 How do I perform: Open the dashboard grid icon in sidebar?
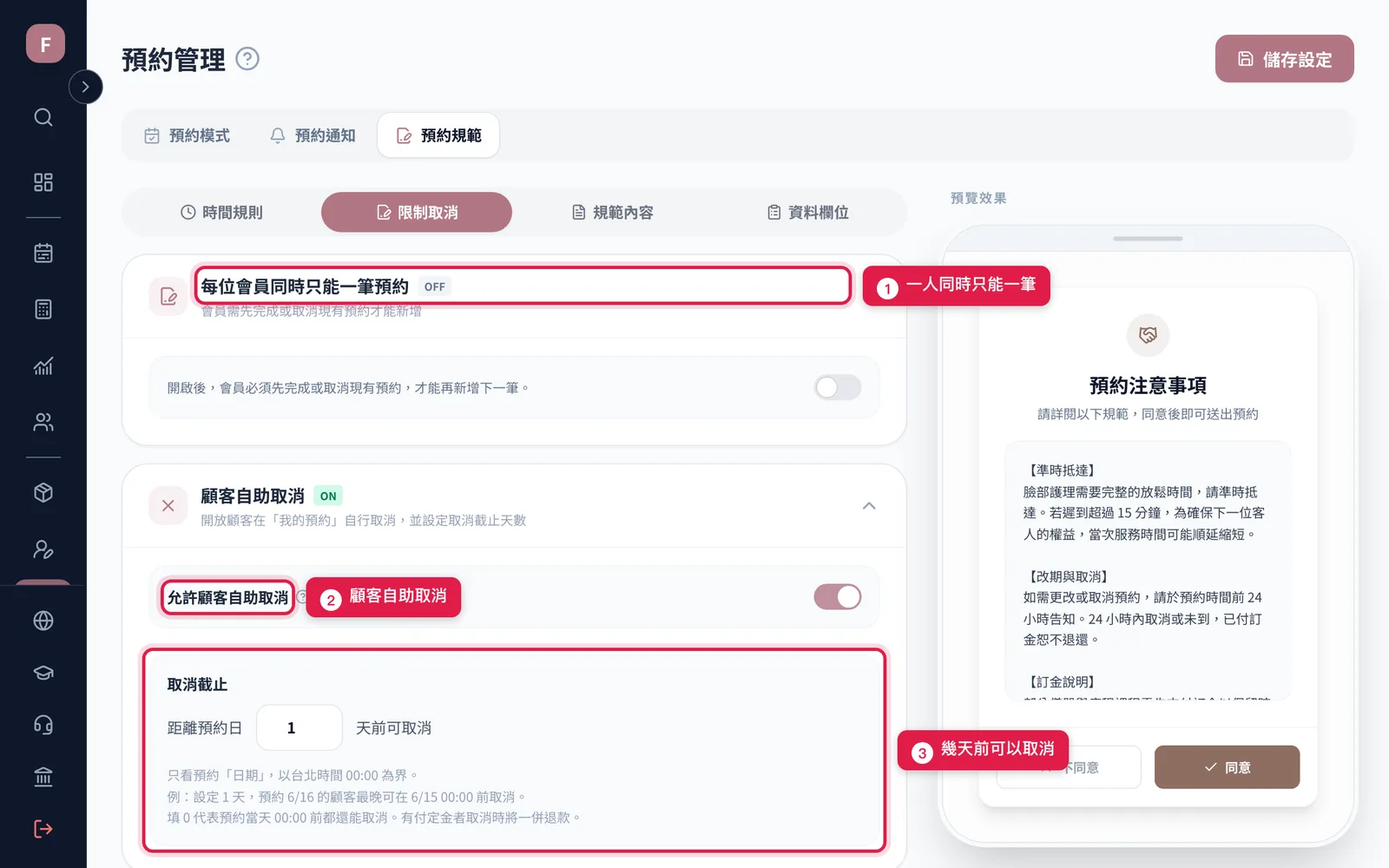43,182
